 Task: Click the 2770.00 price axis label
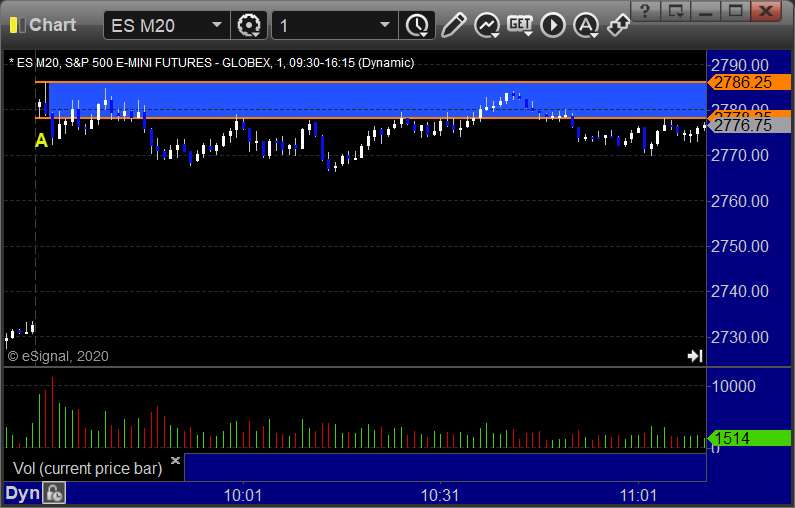click(x=740, y=155)
